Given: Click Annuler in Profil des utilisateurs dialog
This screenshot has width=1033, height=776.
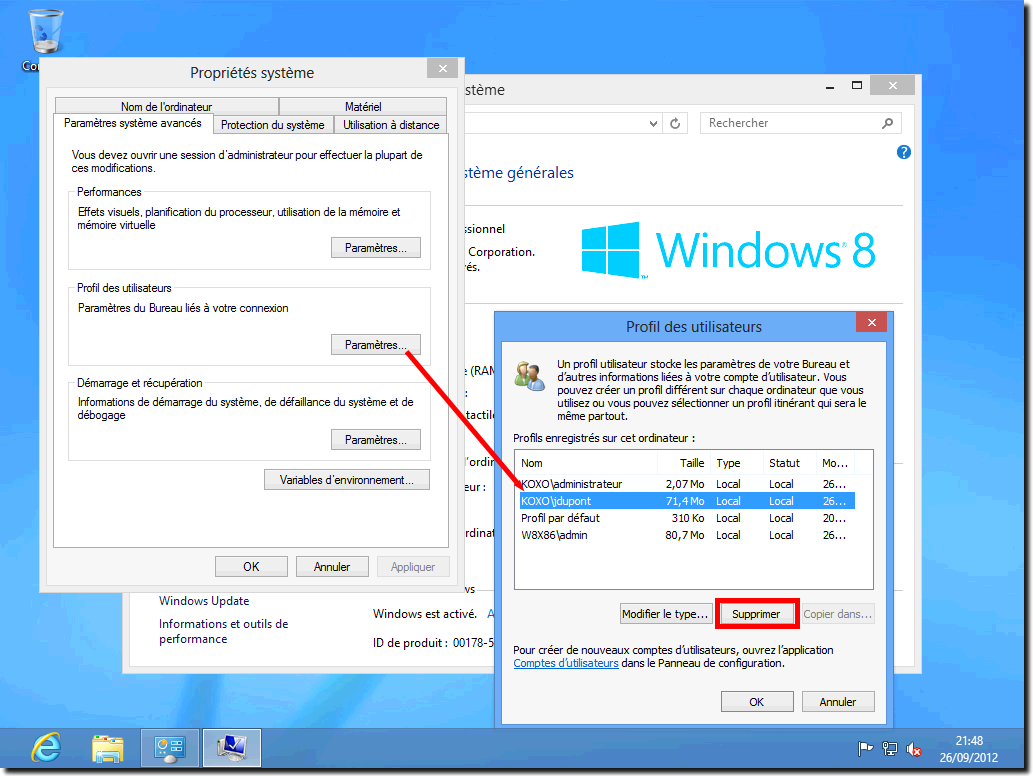Looking at the screenshot, I should click(x=838, y=702).
